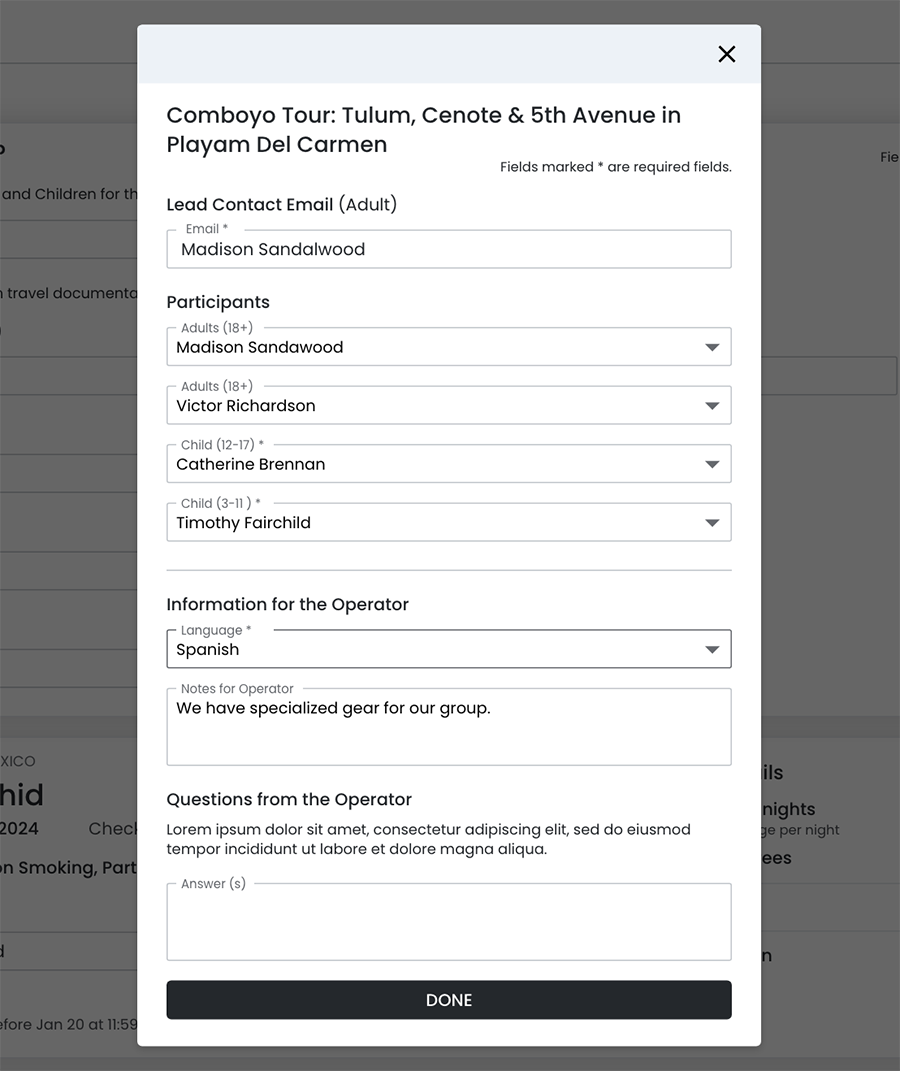Expand the Child (12-17) participant dropdown

tap(430, 465)
